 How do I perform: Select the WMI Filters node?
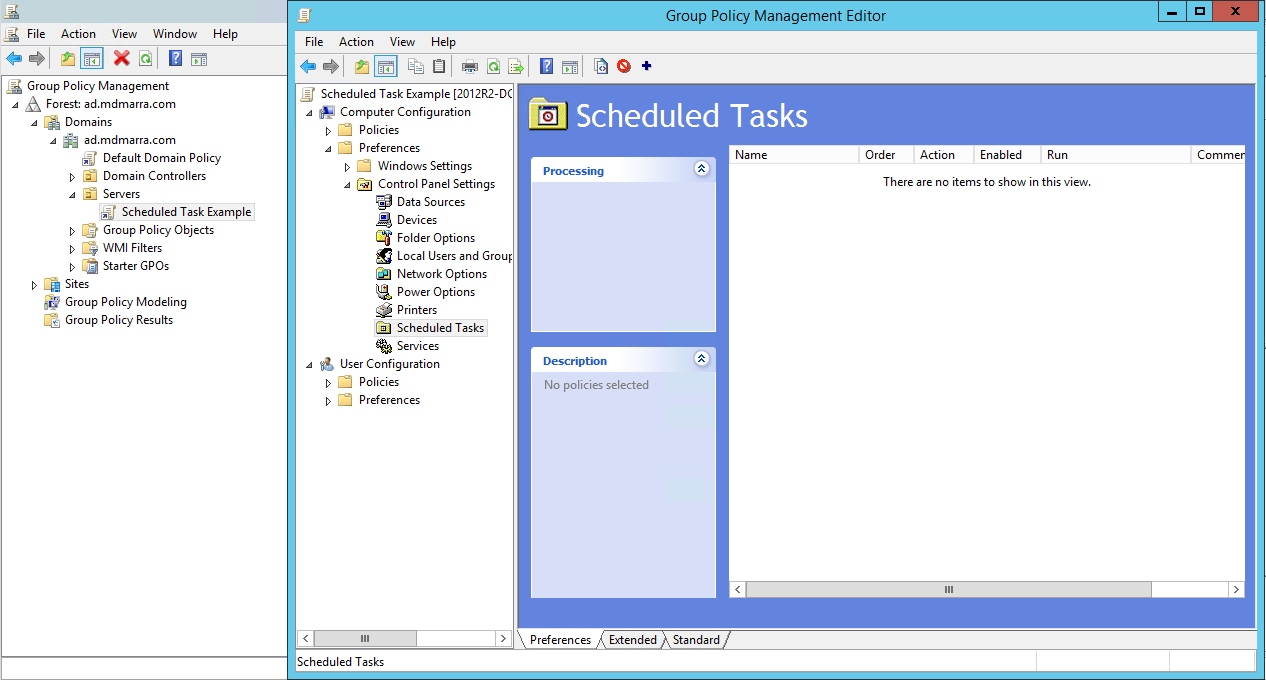[132, 248]
